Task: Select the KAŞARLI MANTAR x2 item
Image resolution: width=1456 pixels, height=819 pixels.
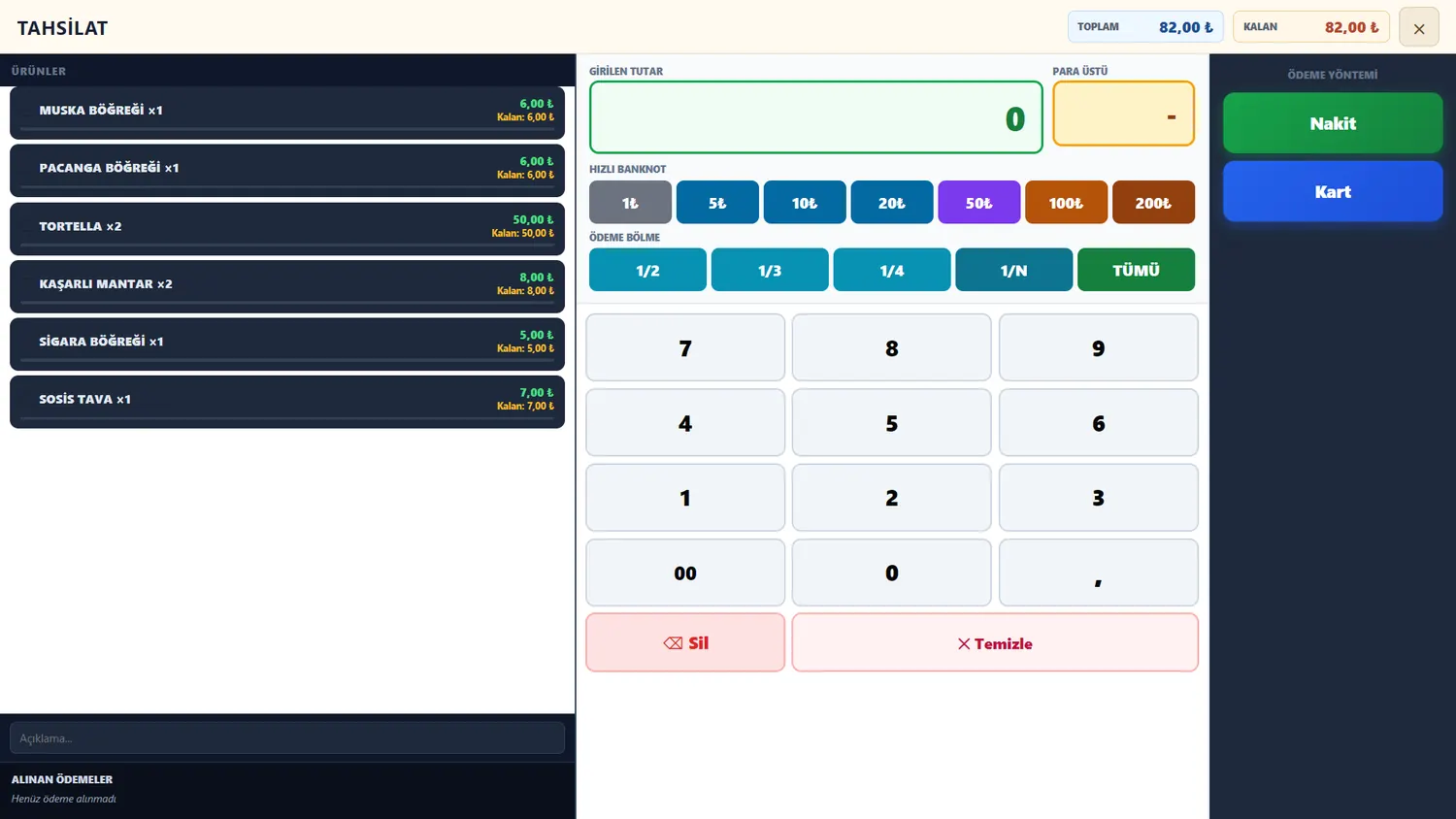Action: pos(287,286)
